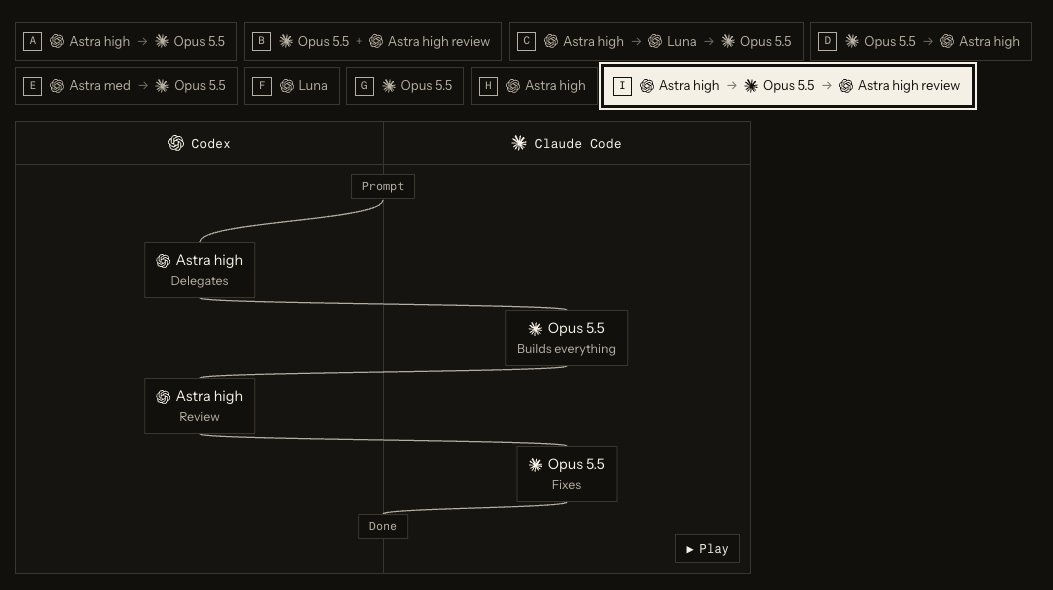Image resolution: width=1053 pixels, height=590 pixels.
Task: Click the Builds everything label text
Action: [566, 349]
